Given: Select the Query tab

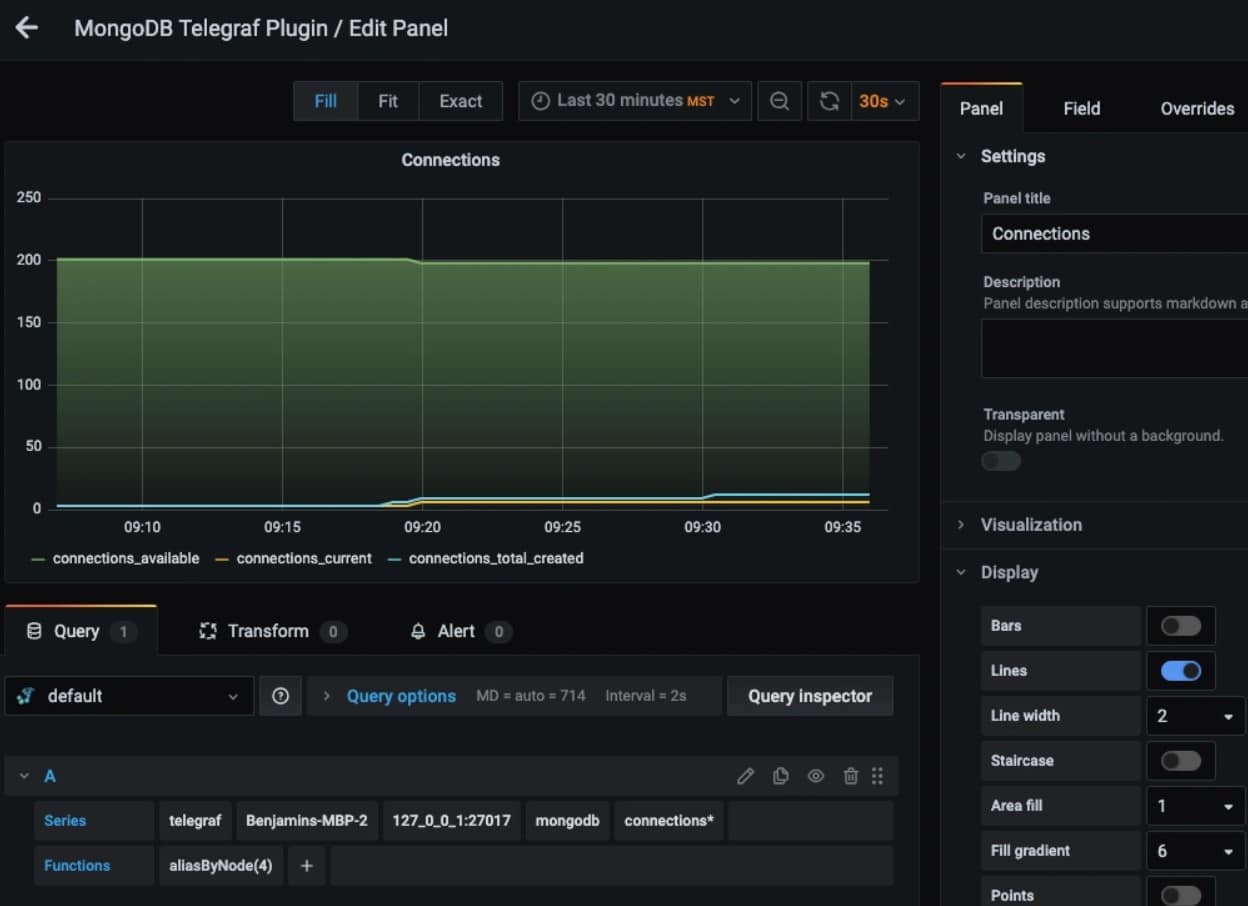Looking at the screenshot, I should (81, 631).
